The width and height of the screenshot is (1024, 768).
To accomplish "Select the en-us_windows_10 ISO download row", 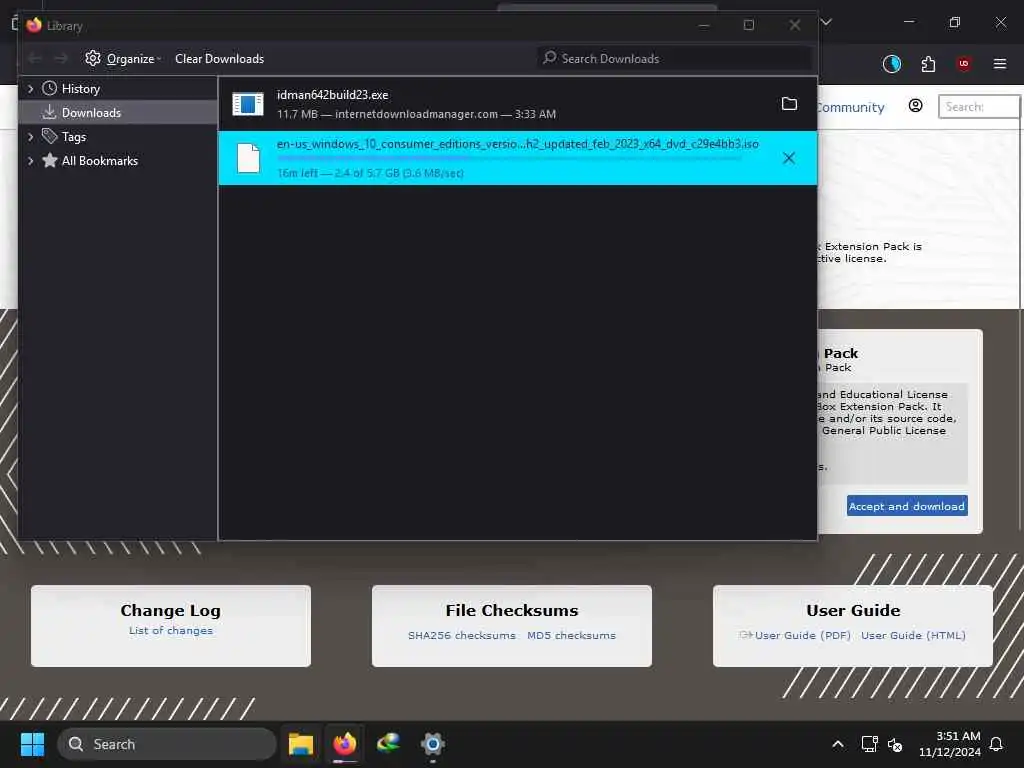I will pos(517,158).
